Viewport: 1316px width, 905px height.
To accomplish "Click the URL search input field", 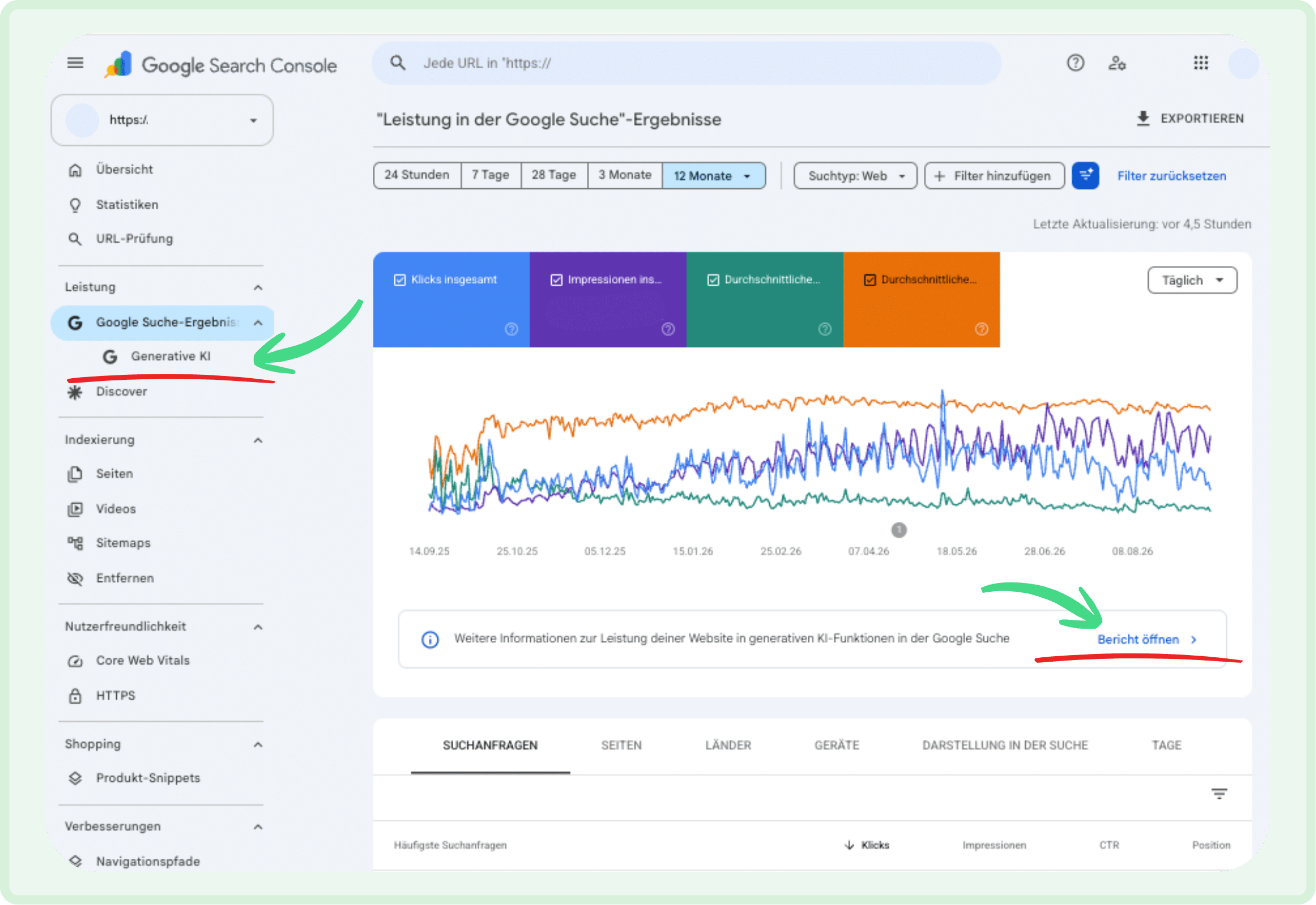I will pos(687,63).
